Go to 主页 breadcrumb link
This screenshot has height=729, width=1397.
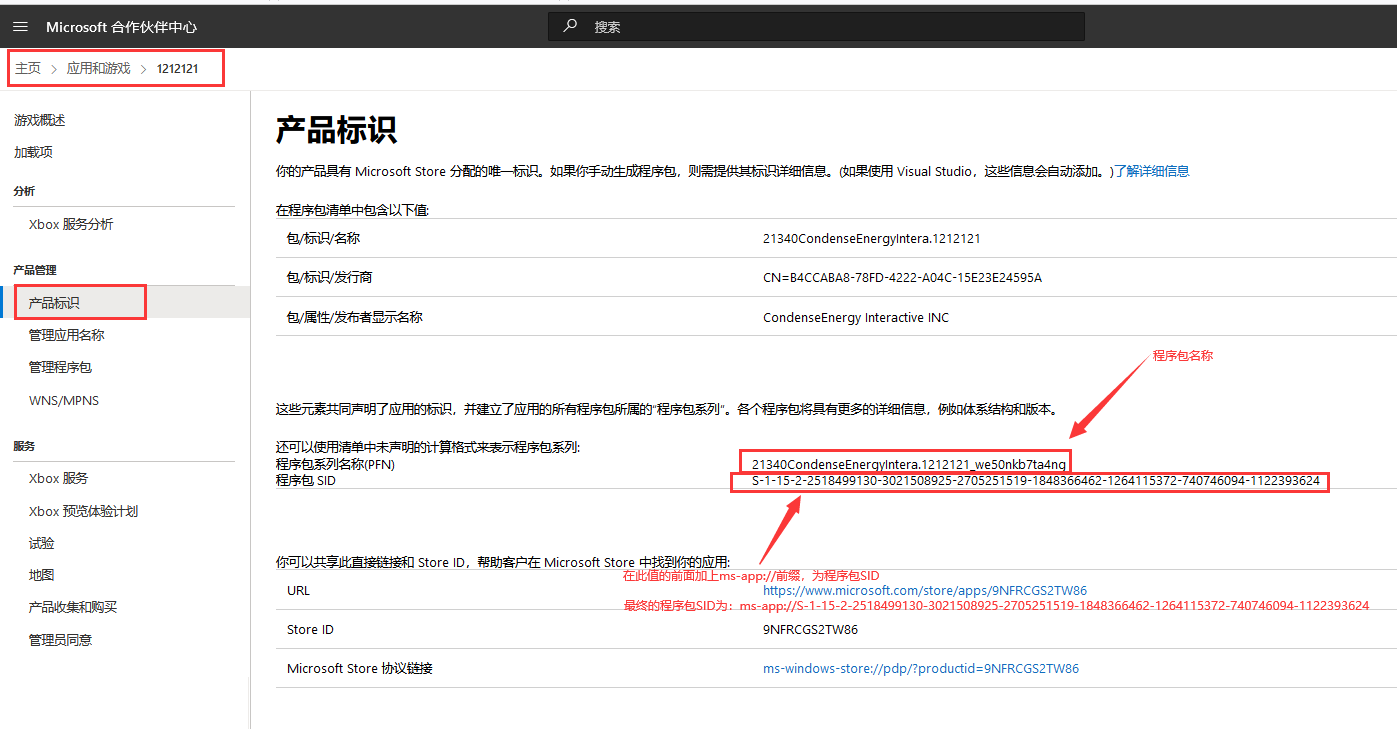(28, 68)
